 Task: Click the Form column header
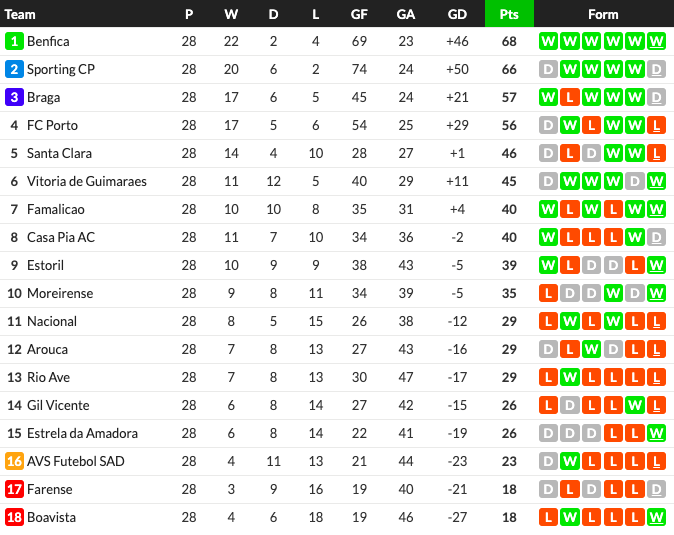(603, 14)
